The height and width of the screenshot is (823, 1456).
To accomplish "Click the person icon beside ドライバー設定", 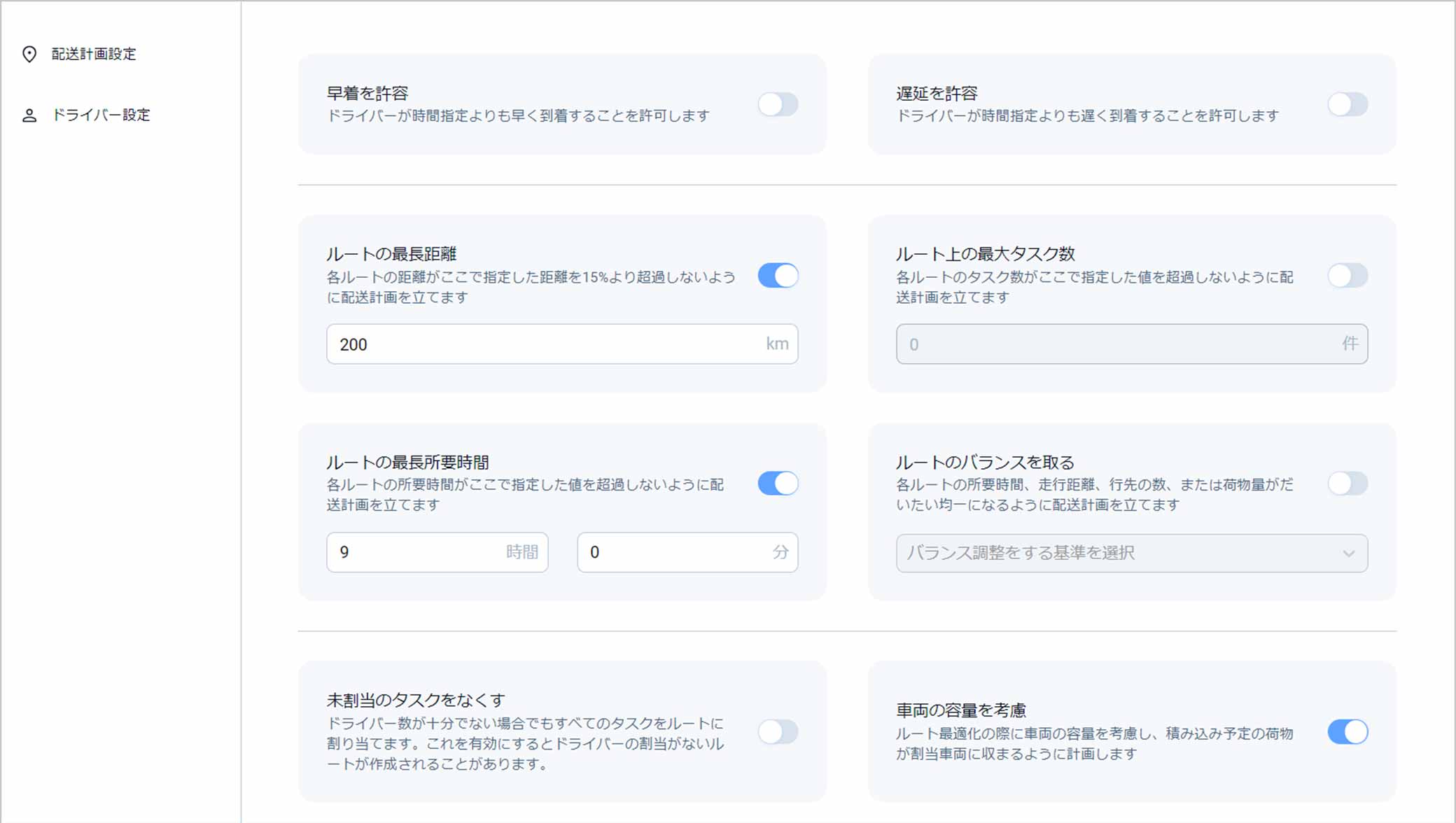I will click(29, 115).
